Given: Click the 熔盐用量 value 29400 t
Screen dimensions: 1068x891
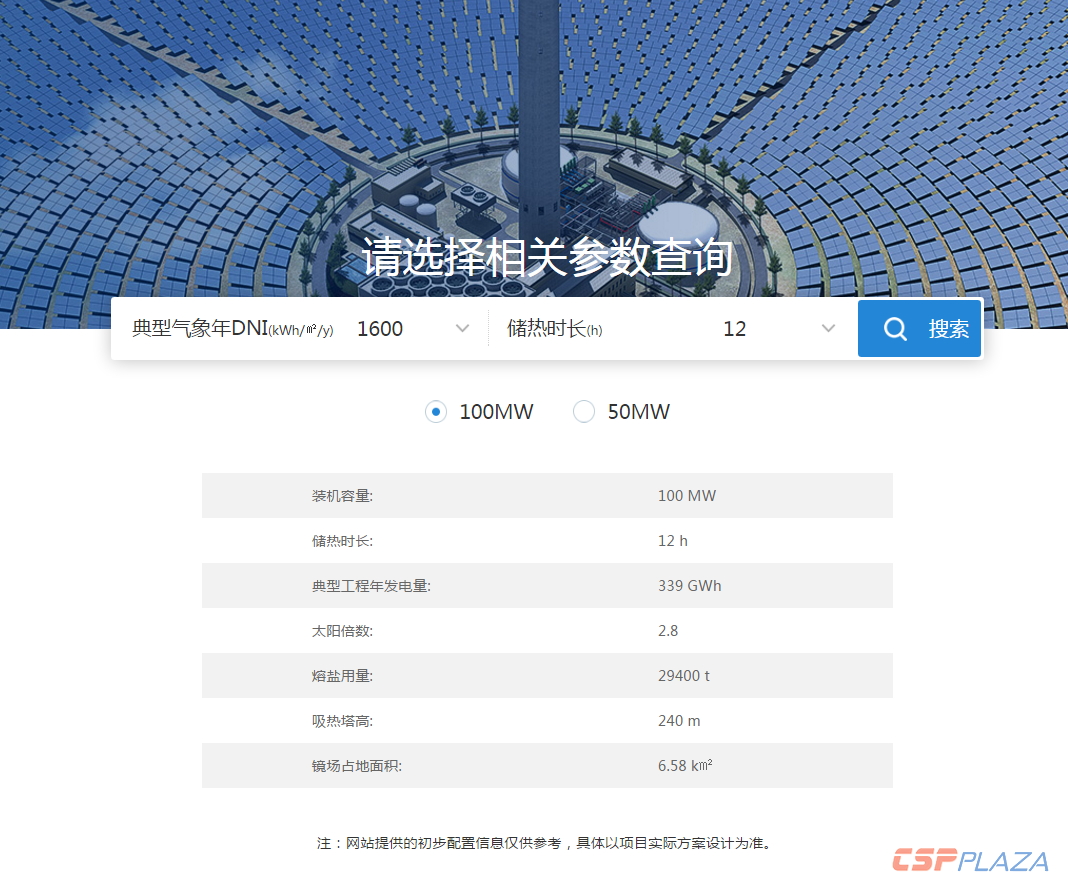Looking at the screenshot, I should coord(684,675).
